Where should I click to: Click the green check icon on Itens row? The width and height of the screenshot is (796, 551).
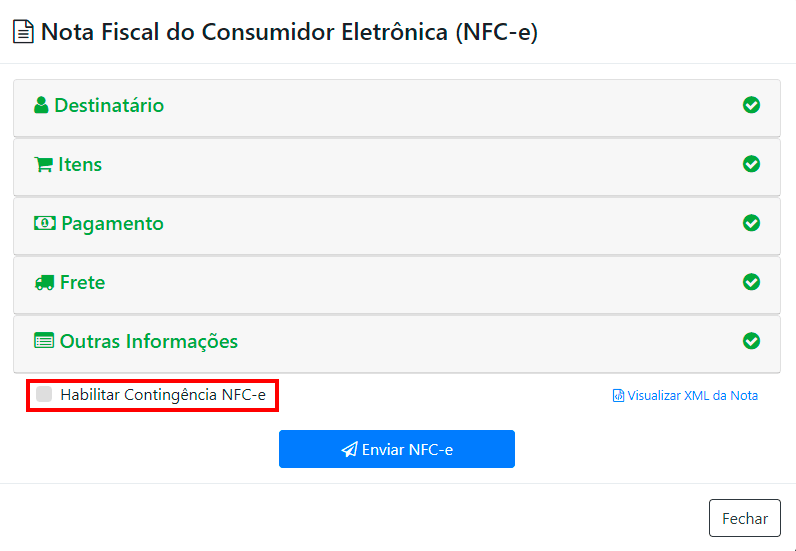(x=751, y=164)
